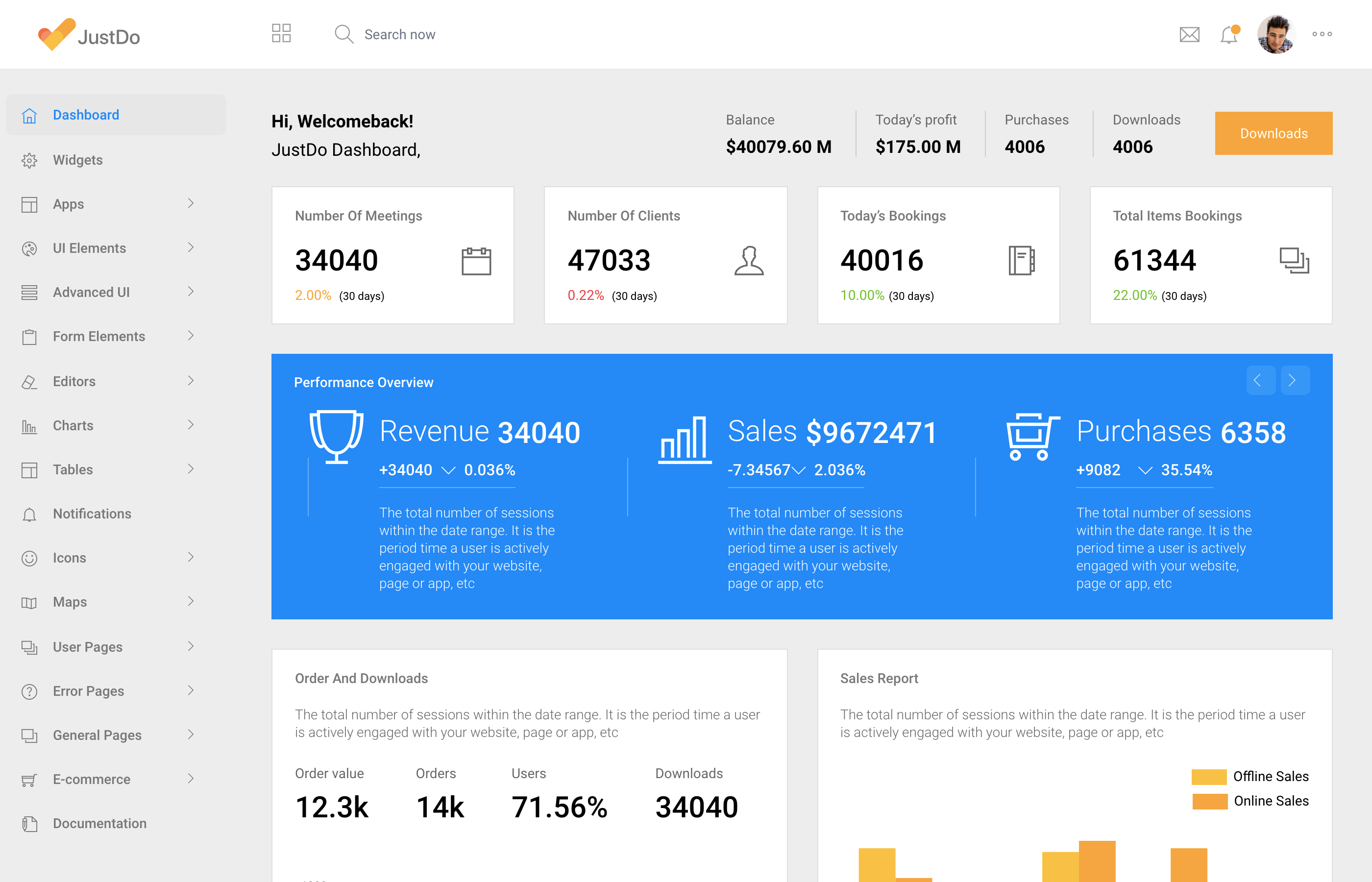Click the user profile icon top right
The width and height of the screenshot is (1372, 882).
coord(1277,34)
